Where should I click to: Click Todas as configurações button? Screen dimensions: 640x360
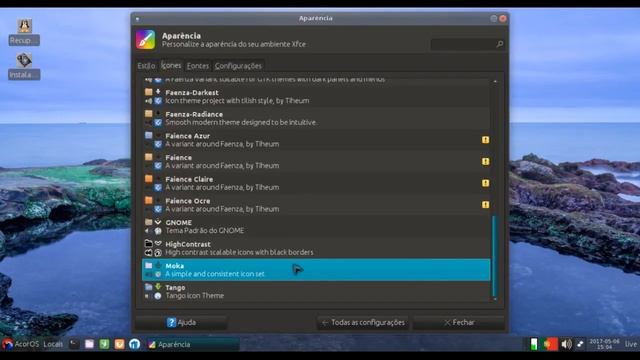click(363, 322)
